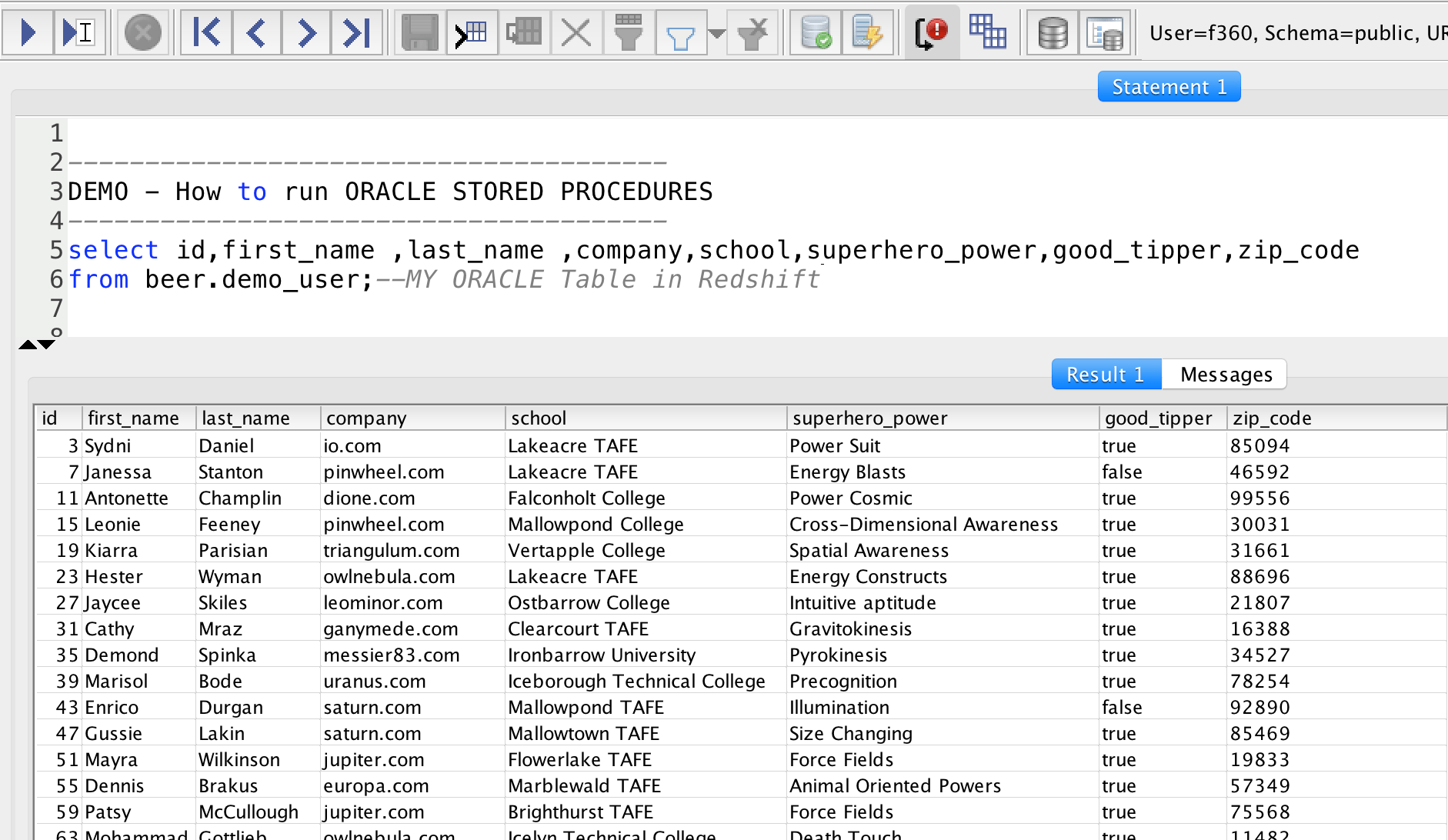Switch to the Messages tab
This screenshot has width=1448, height=840.
1225,375
